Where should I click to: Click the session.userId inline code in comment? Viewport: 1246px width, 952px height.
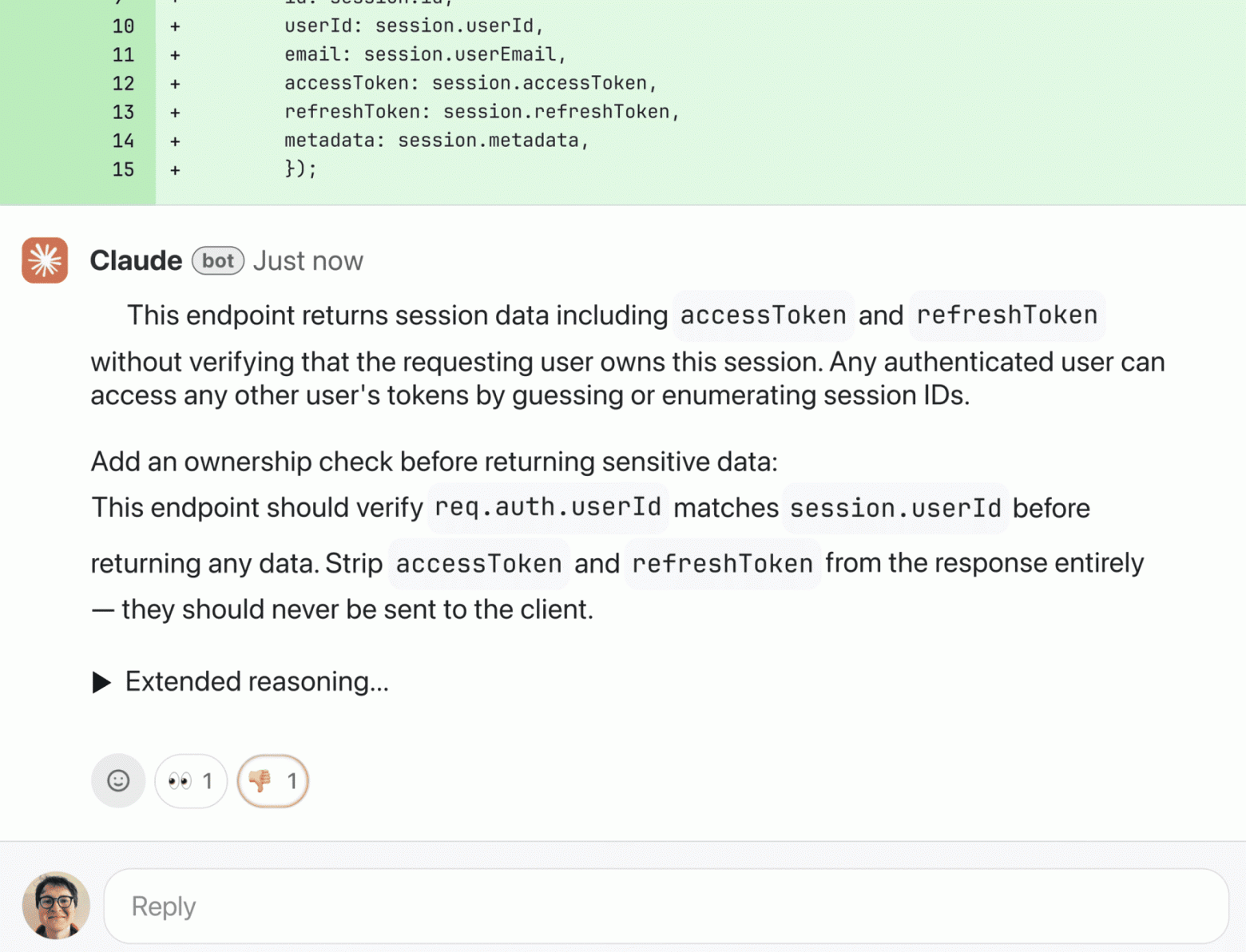point(895,508)
